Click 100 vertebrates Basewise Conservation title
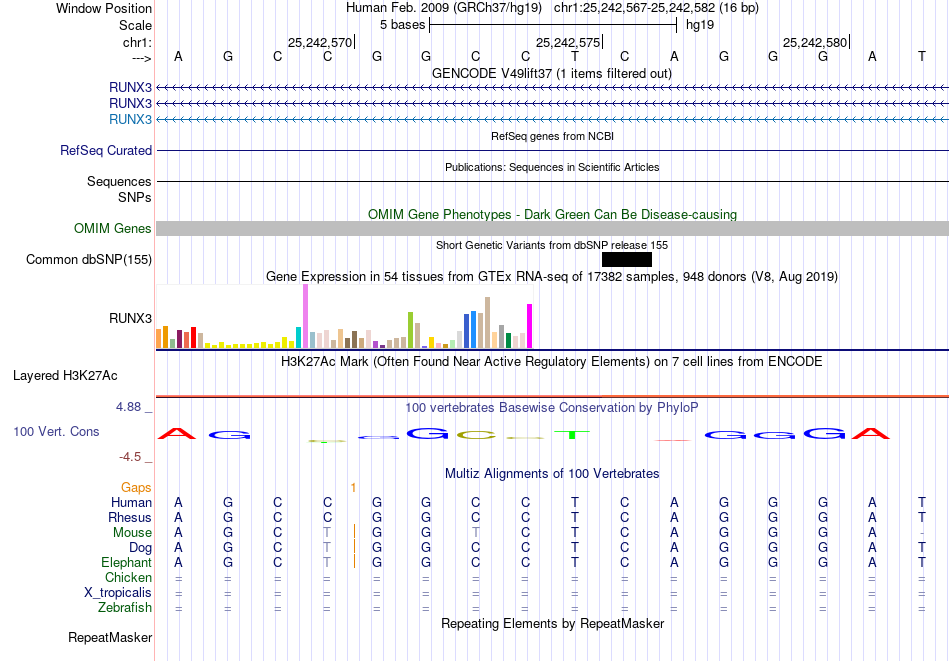 [552, 408]
